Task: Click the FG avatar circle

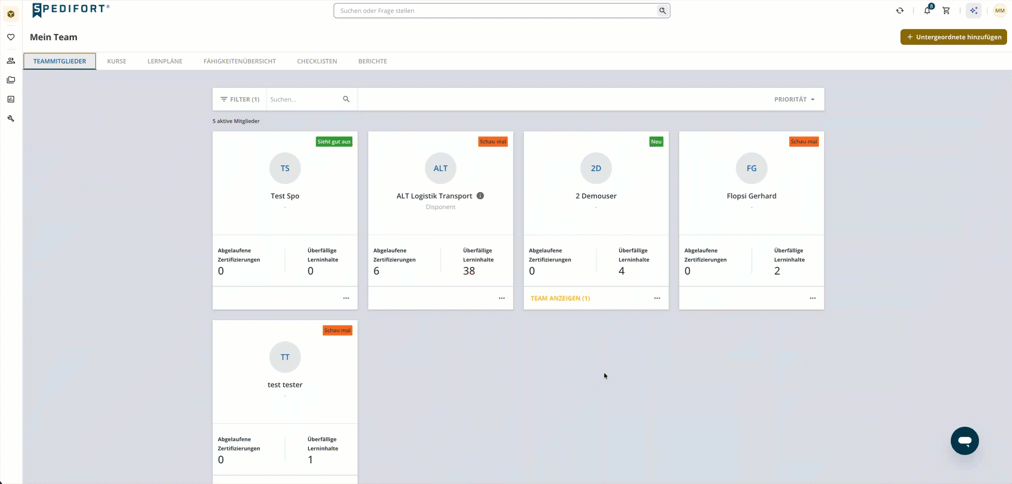Action: 752,168
